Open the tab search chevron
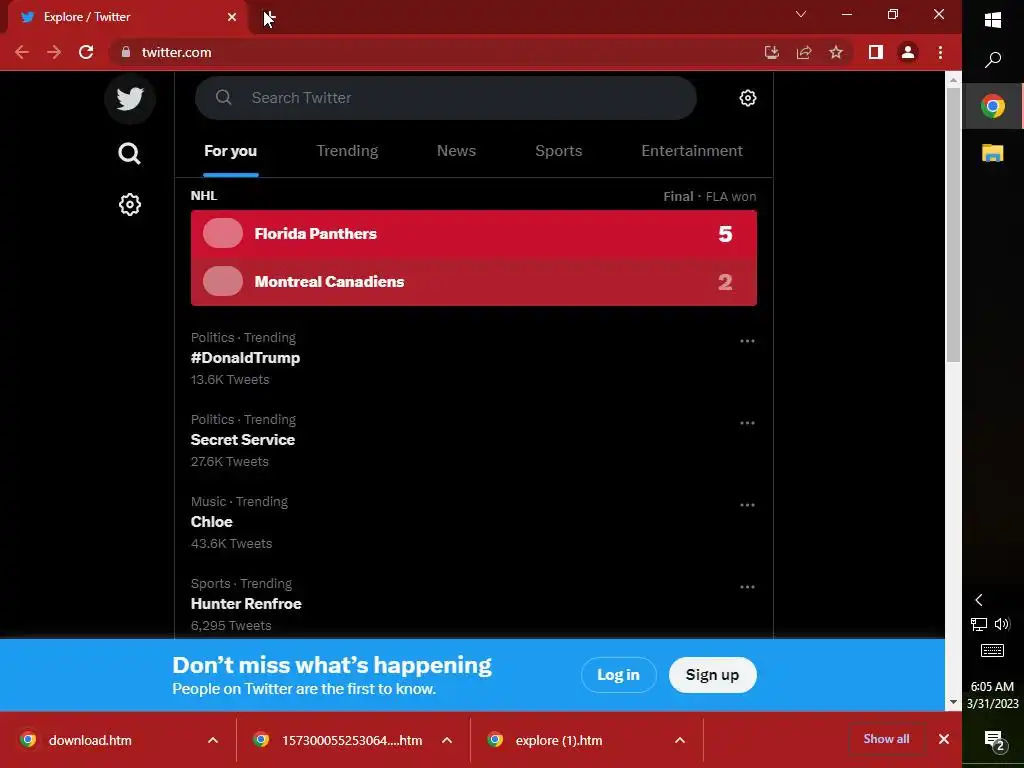The image size is (1024, 768). pos(801,14)
